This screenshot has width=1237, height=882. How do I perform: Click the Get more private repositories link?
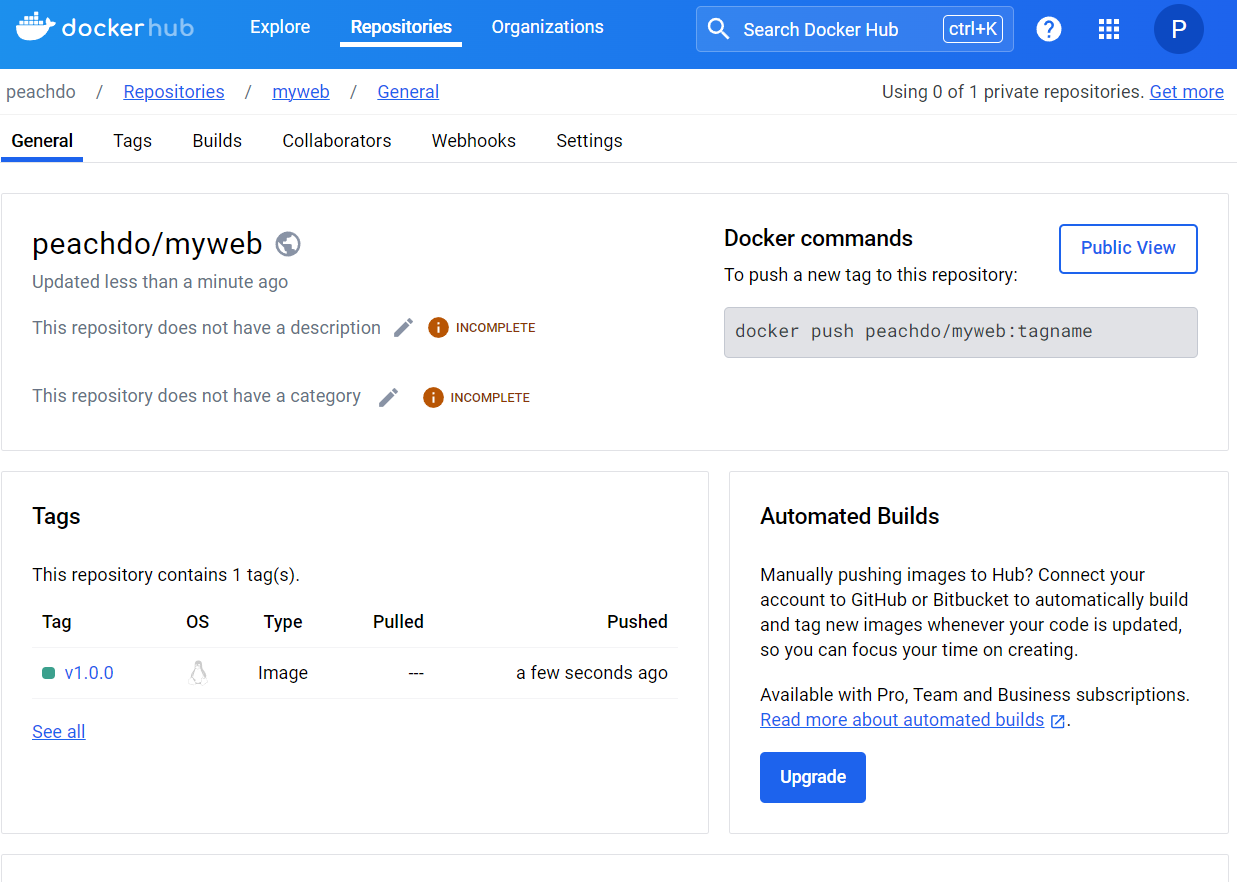pyautogui.click(x=1186, y=92)
